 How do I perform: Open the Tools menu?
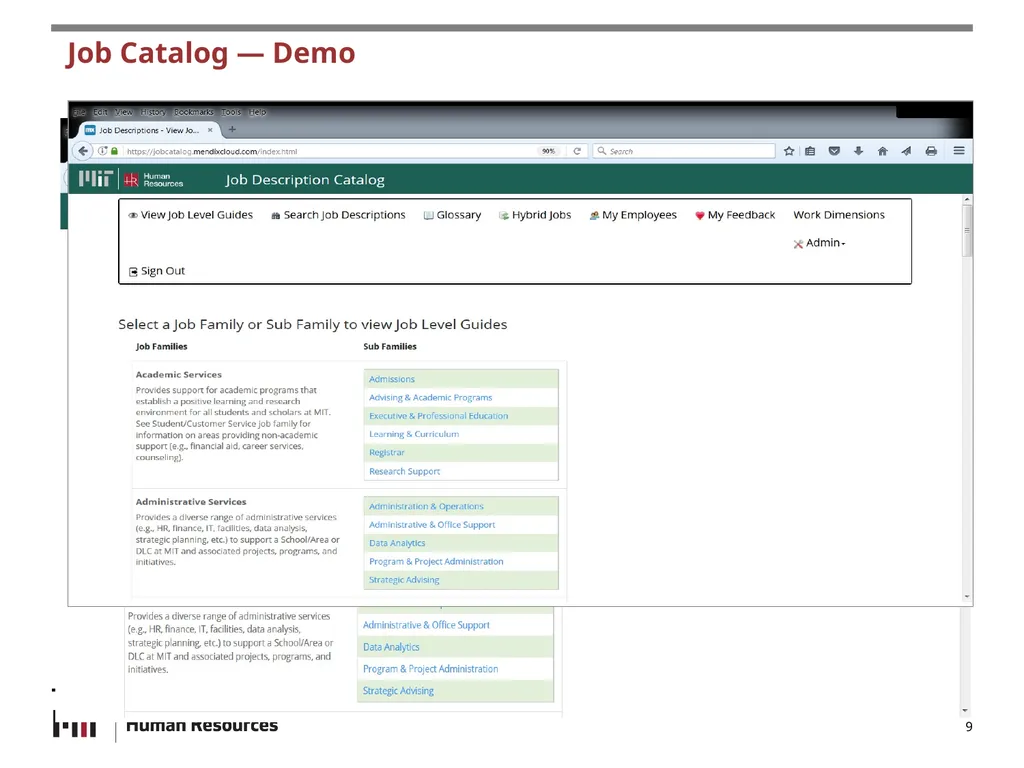point(231,112)
